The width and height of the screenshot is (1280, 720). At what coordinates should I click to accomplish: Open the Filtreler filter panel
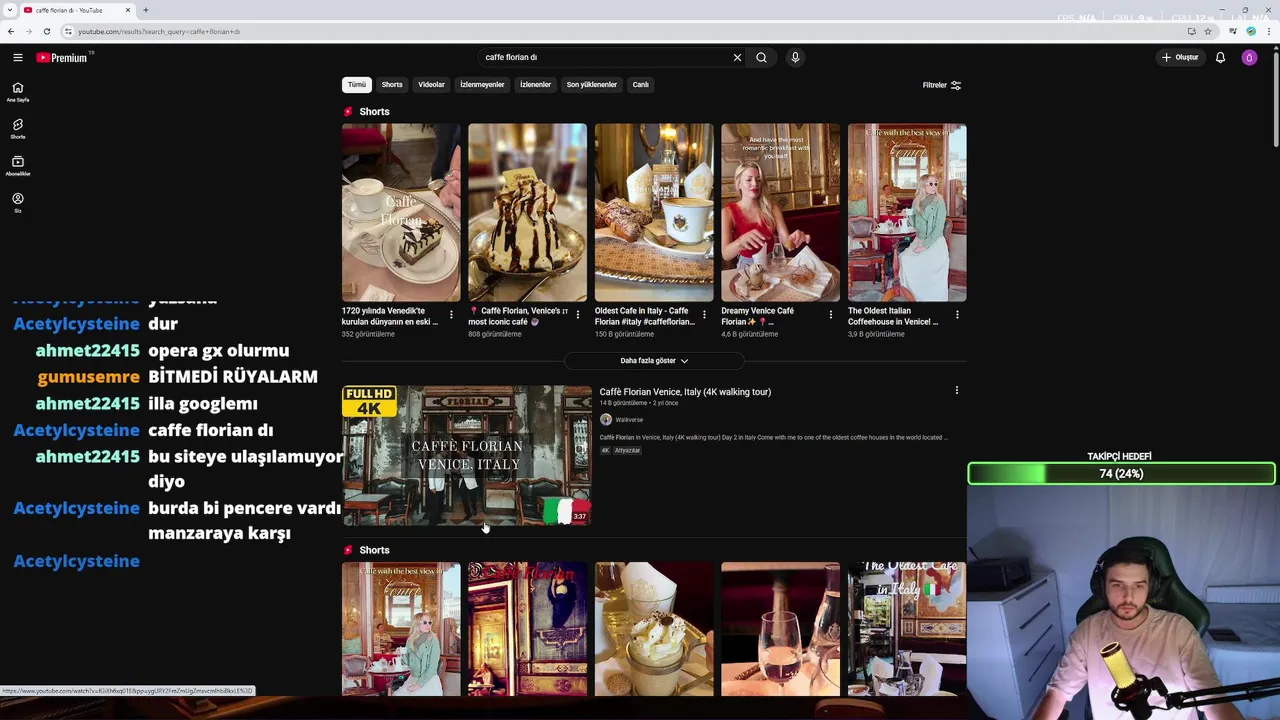click(x=941, y=85)
